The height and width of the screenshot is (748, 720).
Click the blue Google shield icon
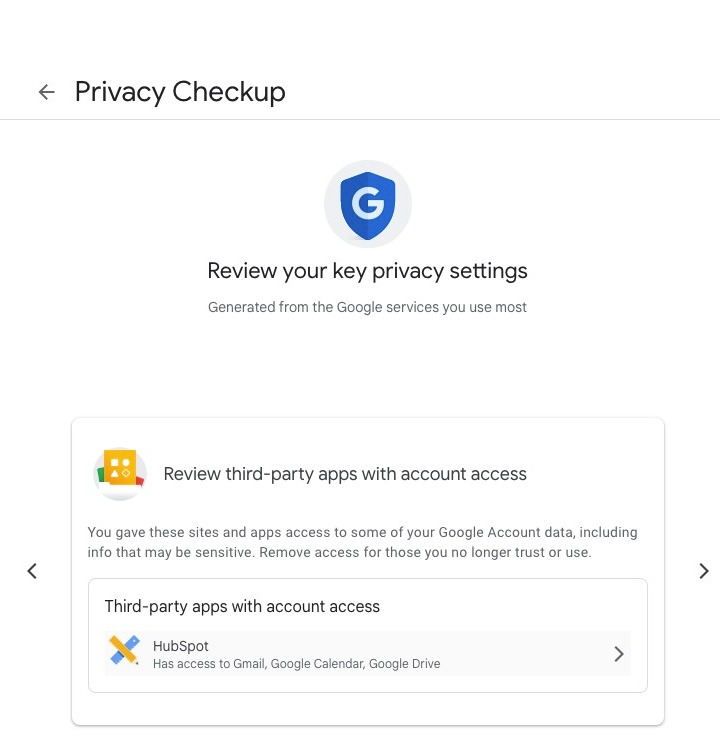pyautogui.click(x=368, y=203)
